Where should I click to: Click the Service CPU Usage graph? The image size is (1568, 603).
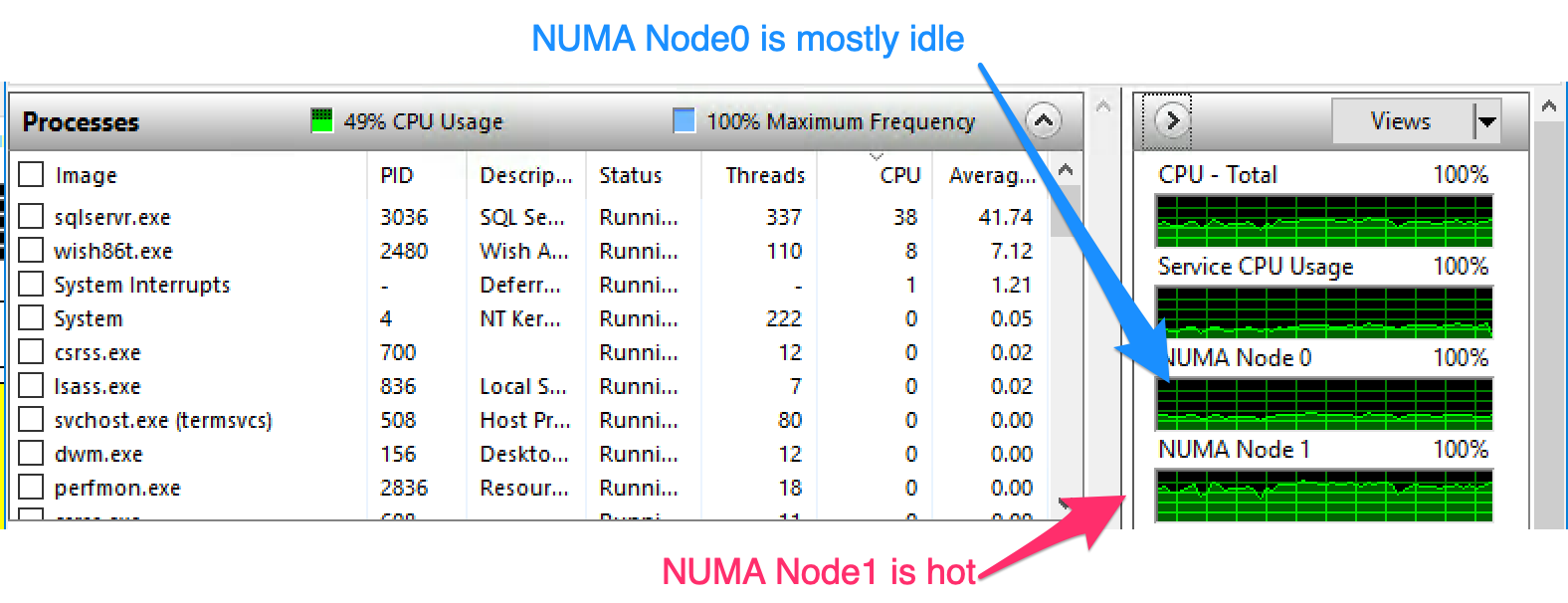pos(1323,312)
